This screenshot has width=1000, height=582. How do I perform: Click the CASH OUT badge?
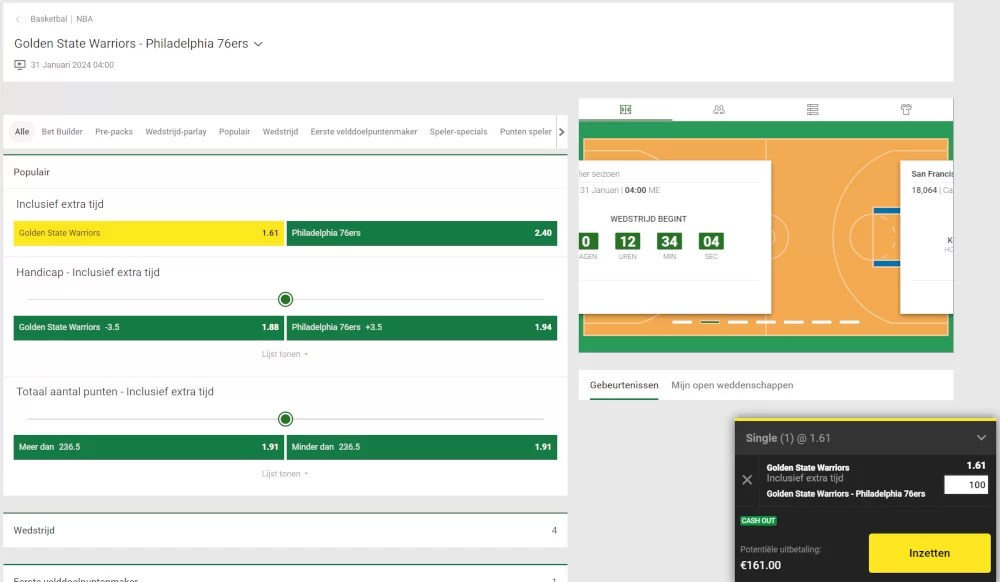point(758,521)
